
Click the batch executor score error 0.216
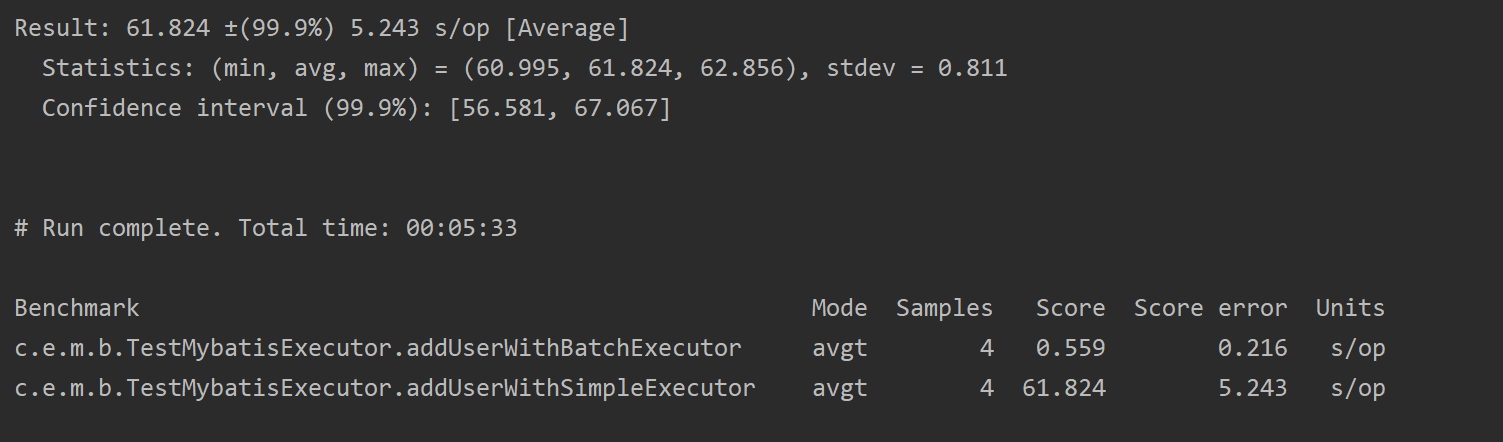click(x=1252, y=348)
